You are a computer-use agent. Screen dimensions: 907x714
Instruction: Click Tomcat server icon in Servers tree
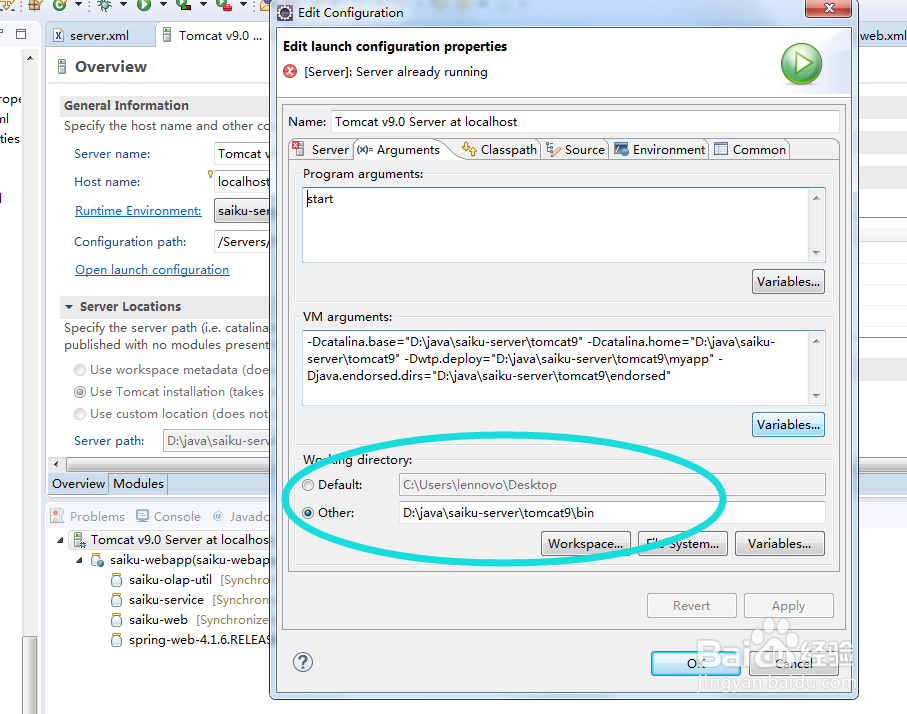(80, 540)
